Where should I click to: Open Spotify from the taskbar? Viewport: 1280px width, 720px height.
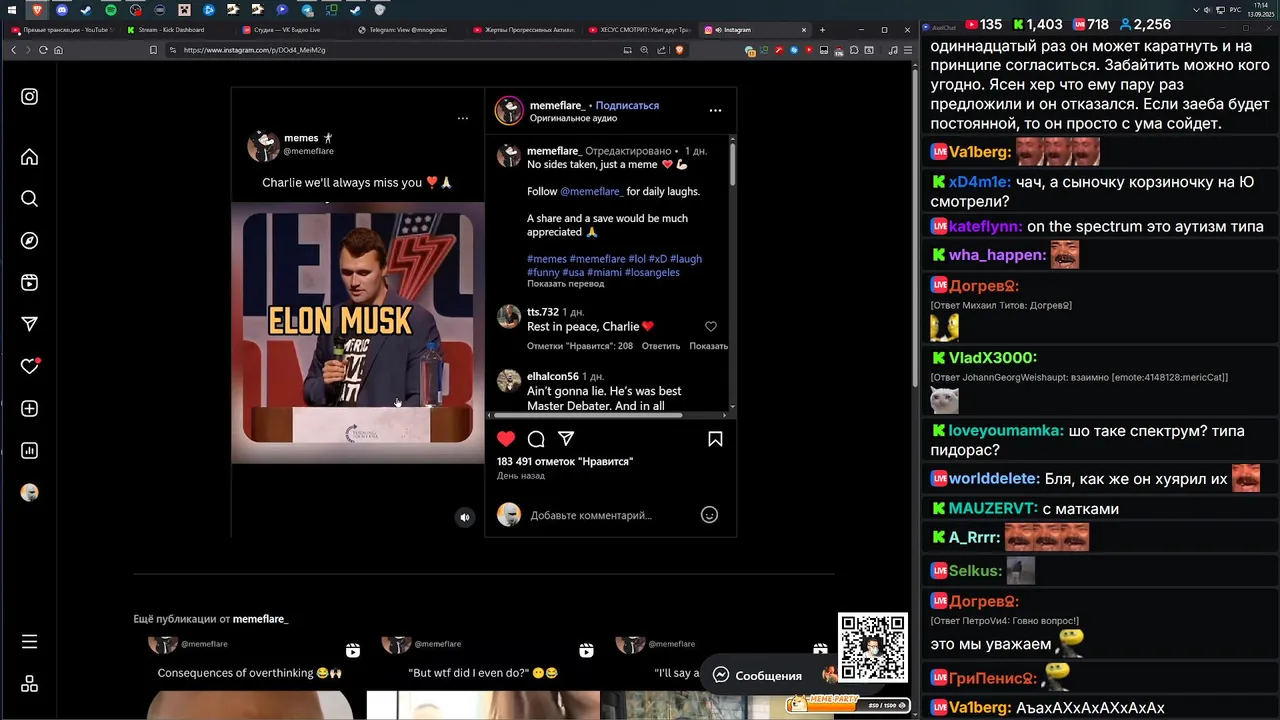[110, 10]
